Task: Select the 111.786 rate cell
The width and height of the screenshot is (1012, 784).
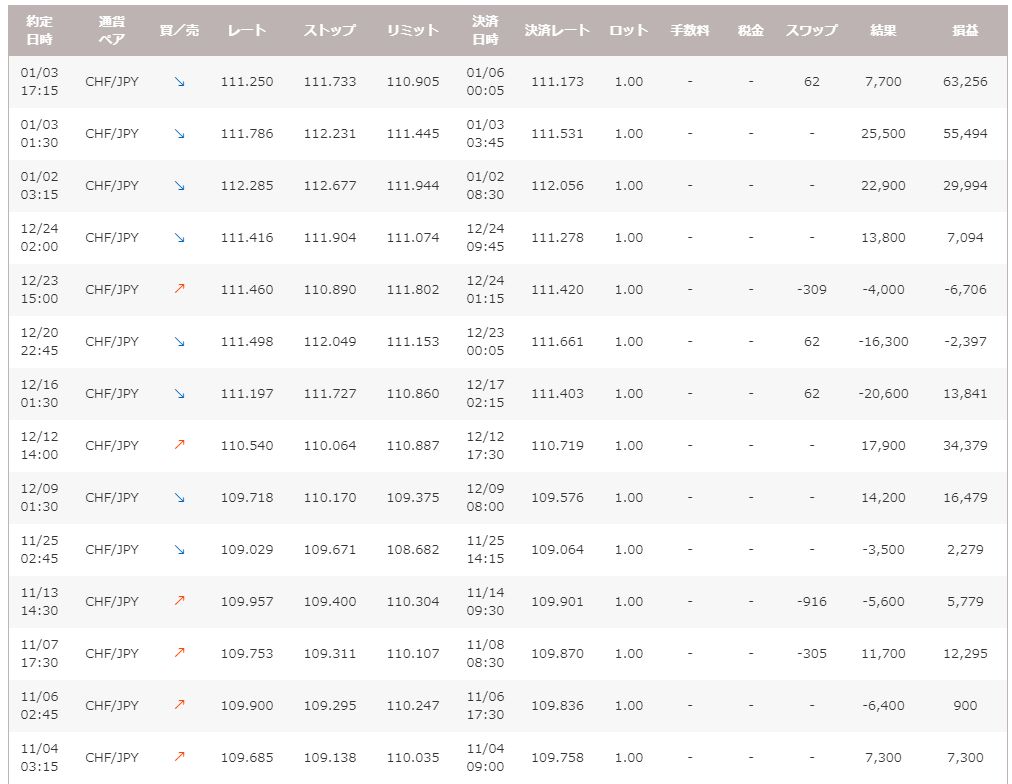Action: point(246,134)
